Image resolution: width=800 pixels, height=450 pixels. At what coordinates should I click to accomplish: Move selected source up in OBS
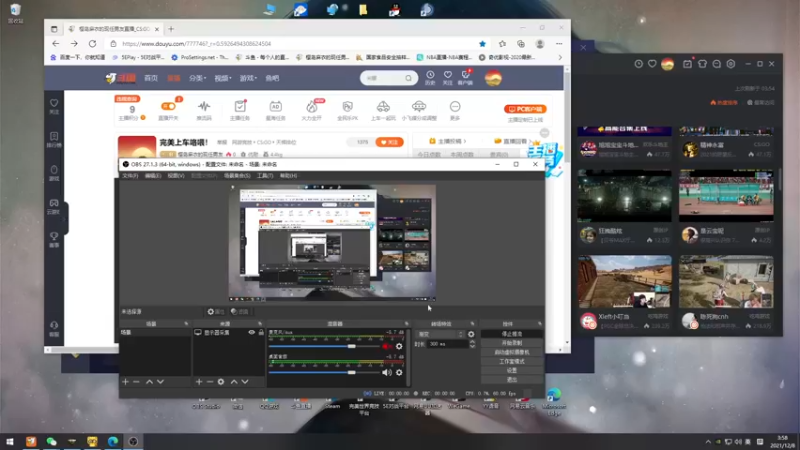coord(234,382)
